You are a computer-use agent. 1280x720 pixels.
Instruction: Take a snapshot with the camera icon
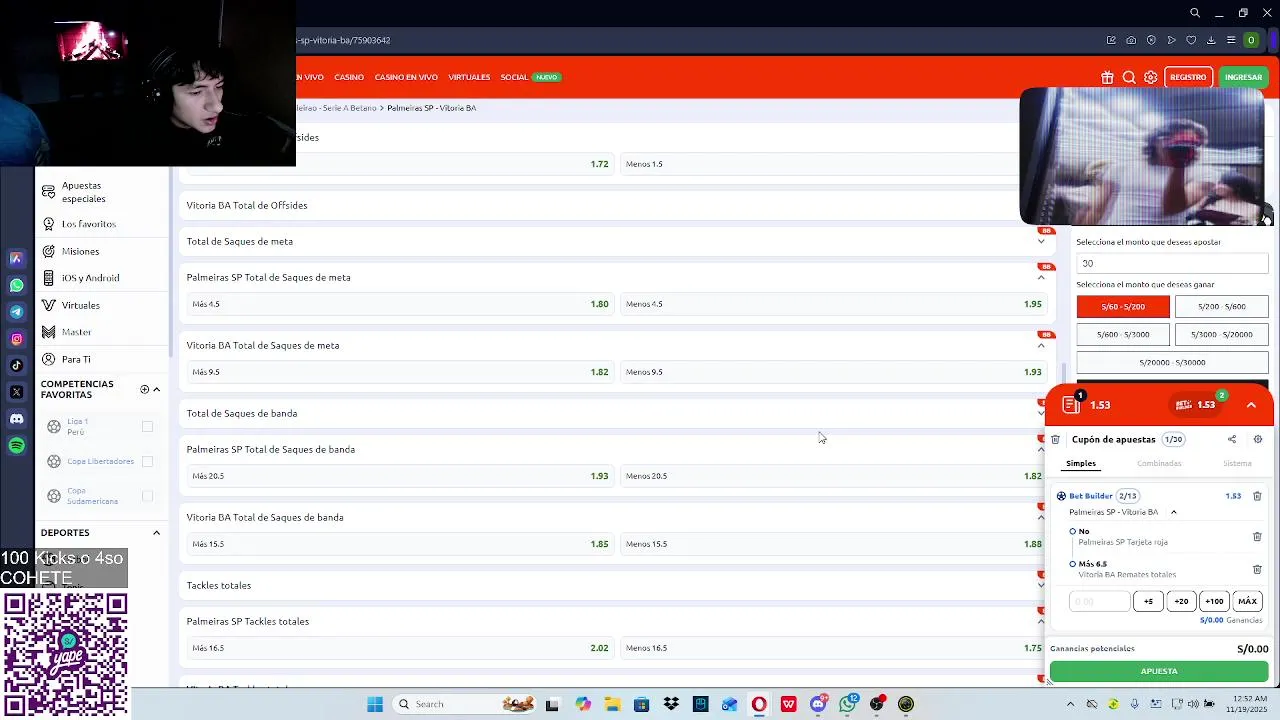tap(1131, 40)
